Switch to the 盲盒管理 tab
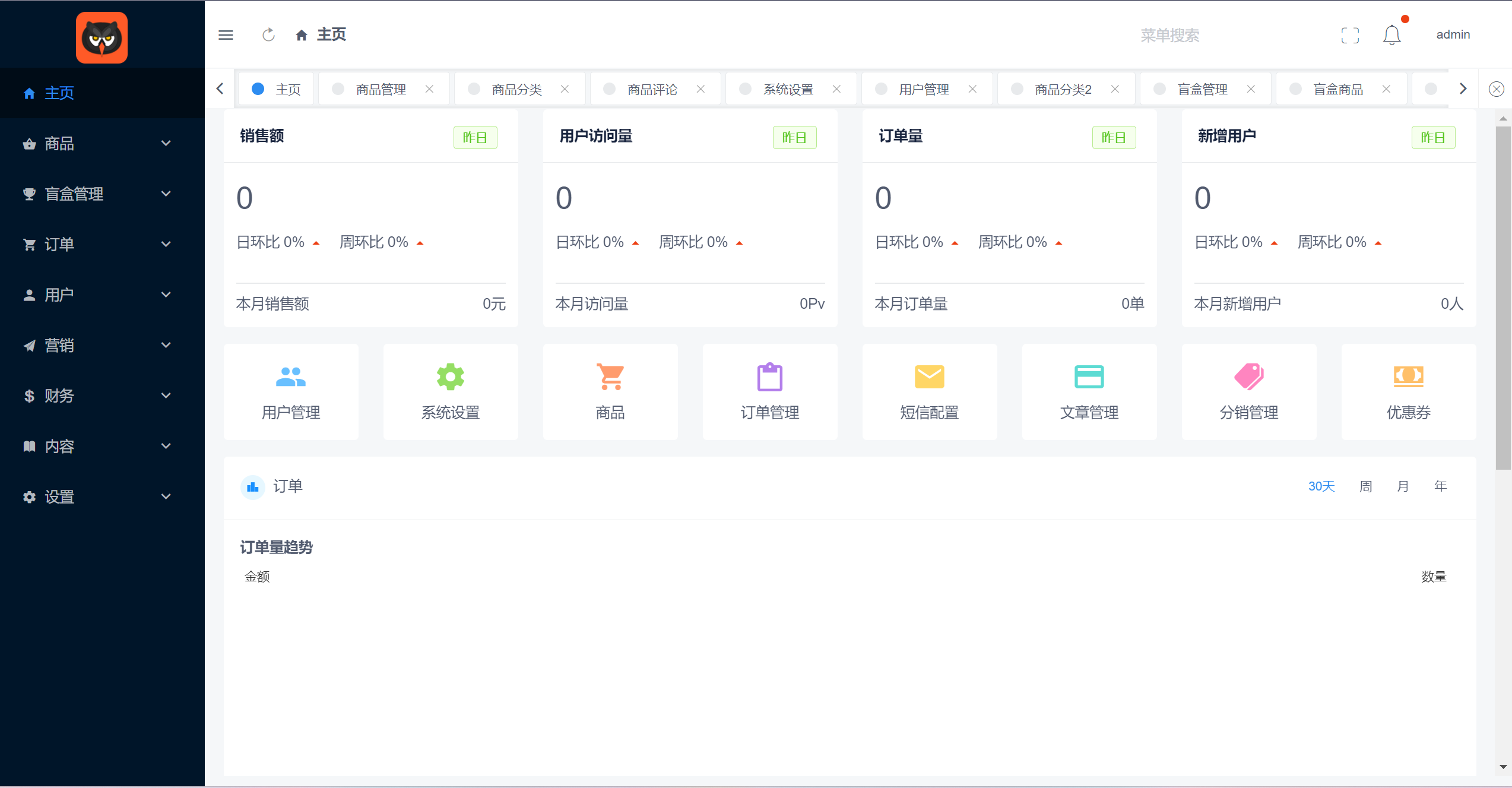This screenshot has height=788, width=1512. 1202,90
